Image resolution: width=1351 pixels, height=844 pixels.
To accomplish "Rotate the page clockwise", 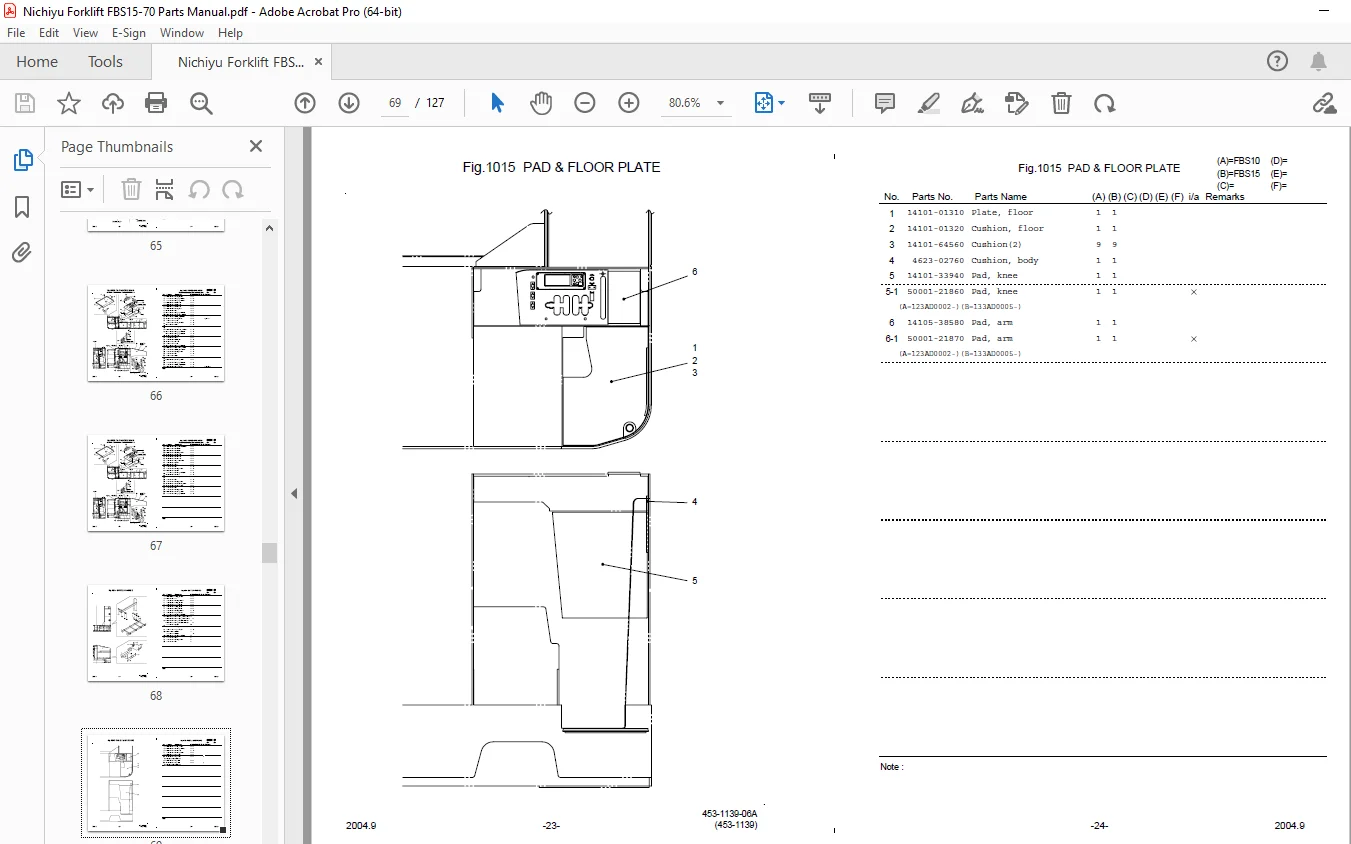I will tap(1104, 103).
